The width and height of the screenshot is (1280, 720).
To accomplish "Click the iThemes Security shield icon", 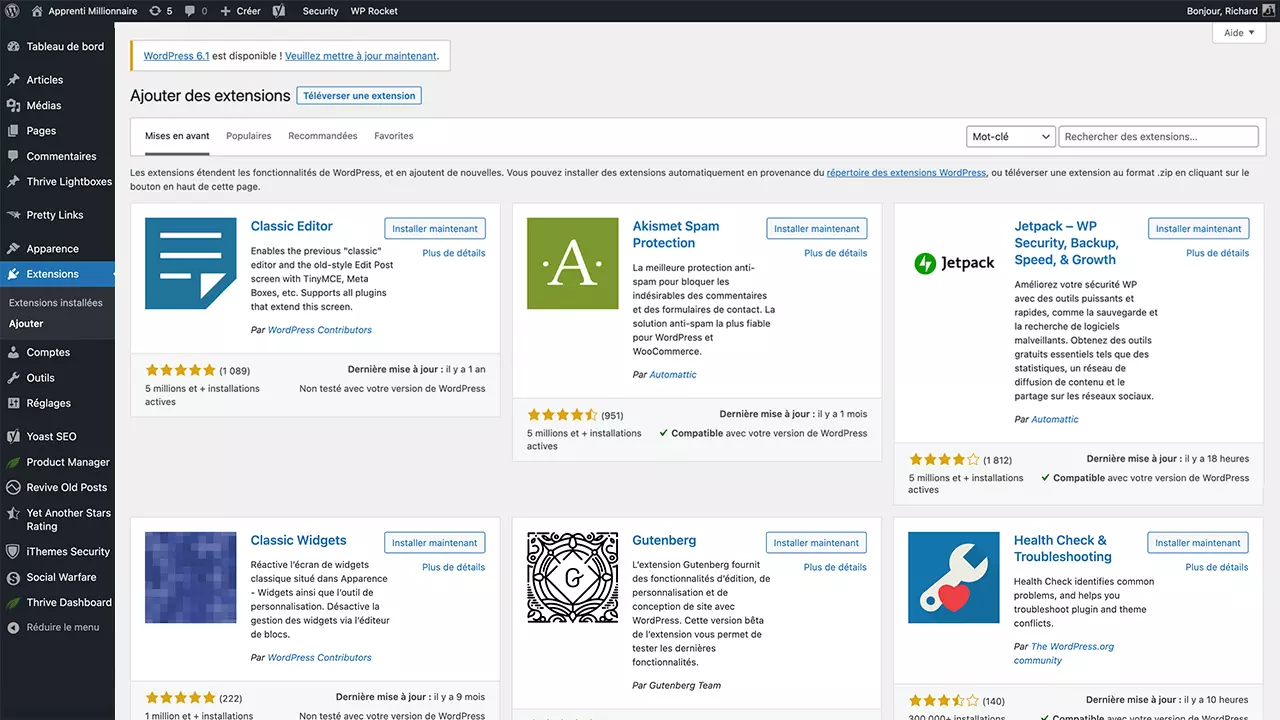I will [x=13, y=552].
